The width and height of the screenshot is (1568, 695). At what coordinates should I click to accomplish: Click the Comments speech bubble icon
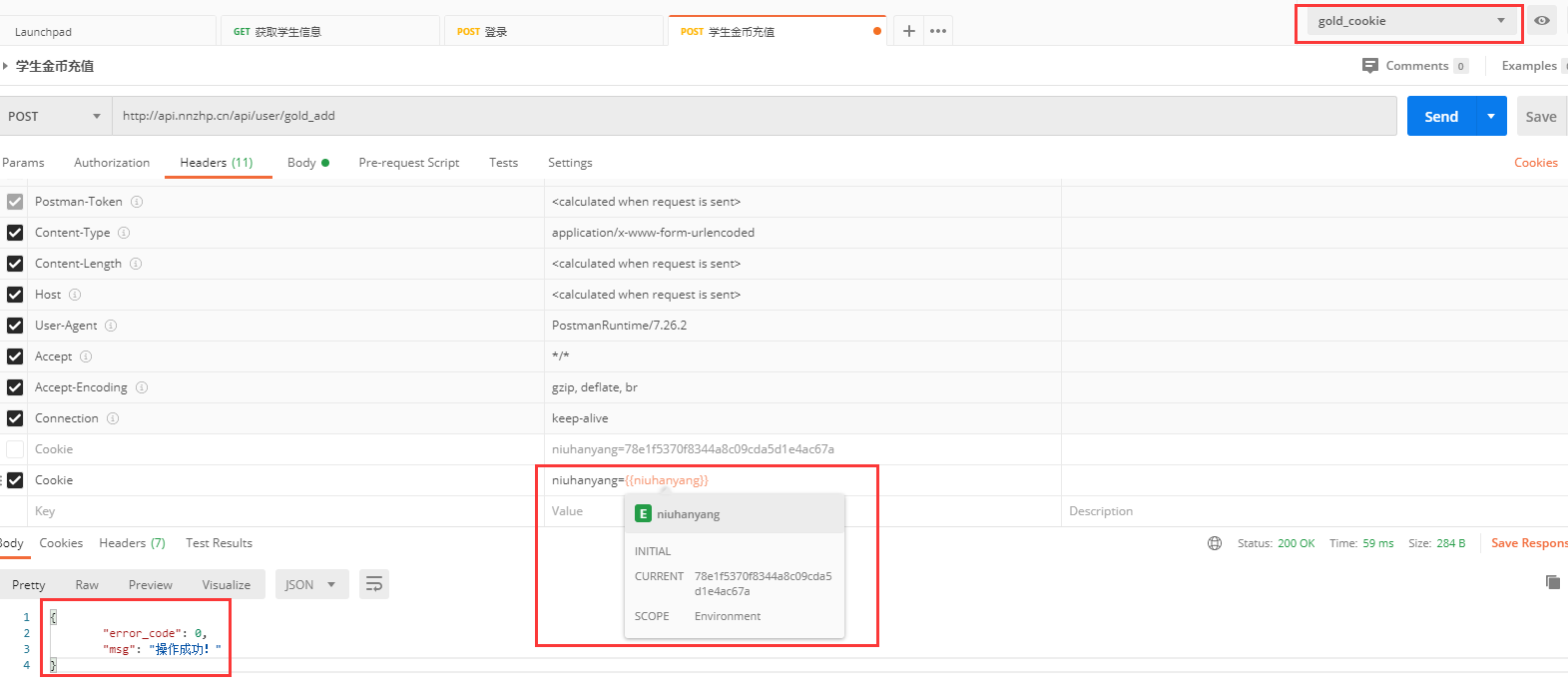point(1369,66)
